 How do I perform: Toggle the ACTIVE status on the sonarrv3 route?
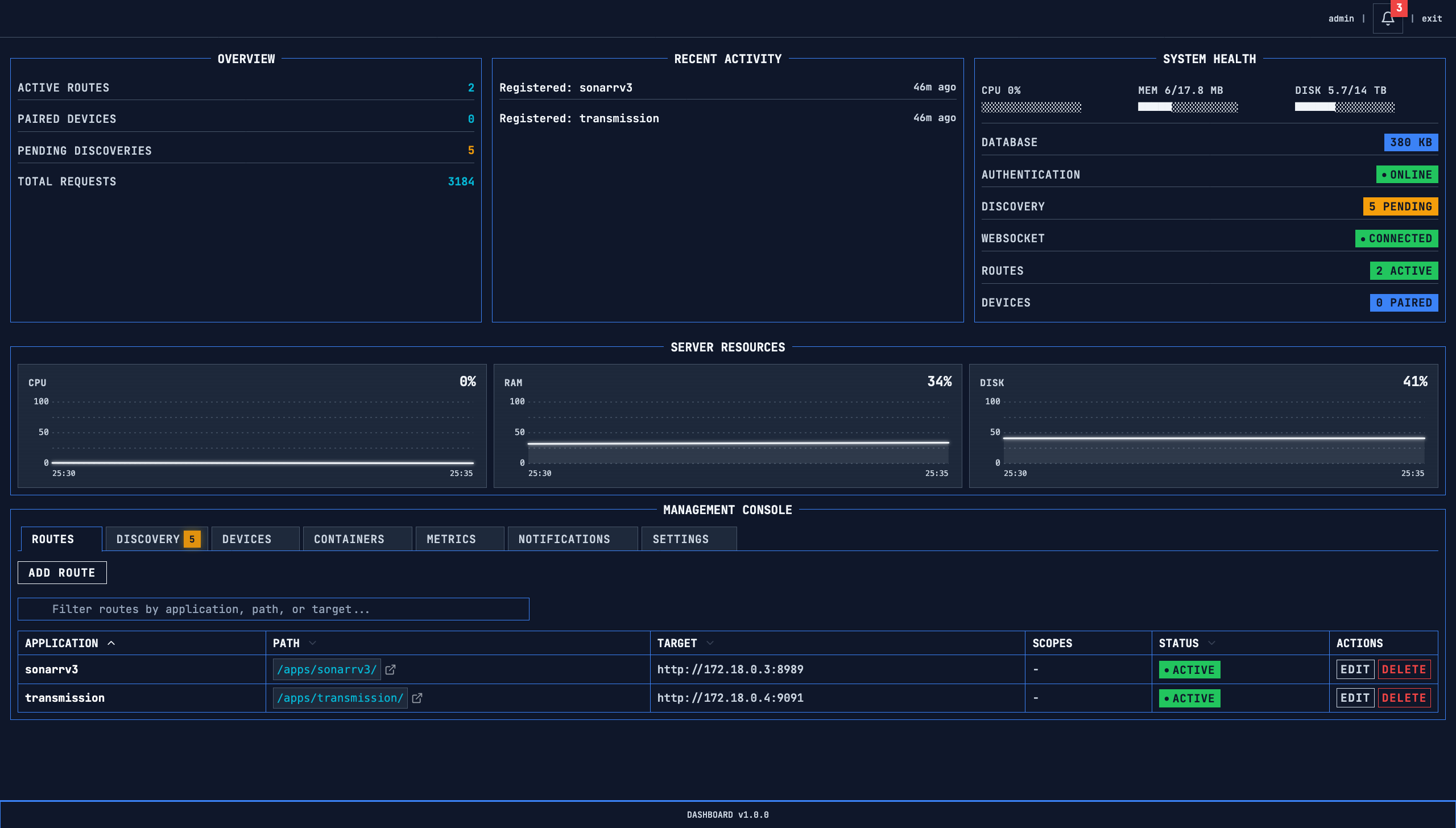1189,669
